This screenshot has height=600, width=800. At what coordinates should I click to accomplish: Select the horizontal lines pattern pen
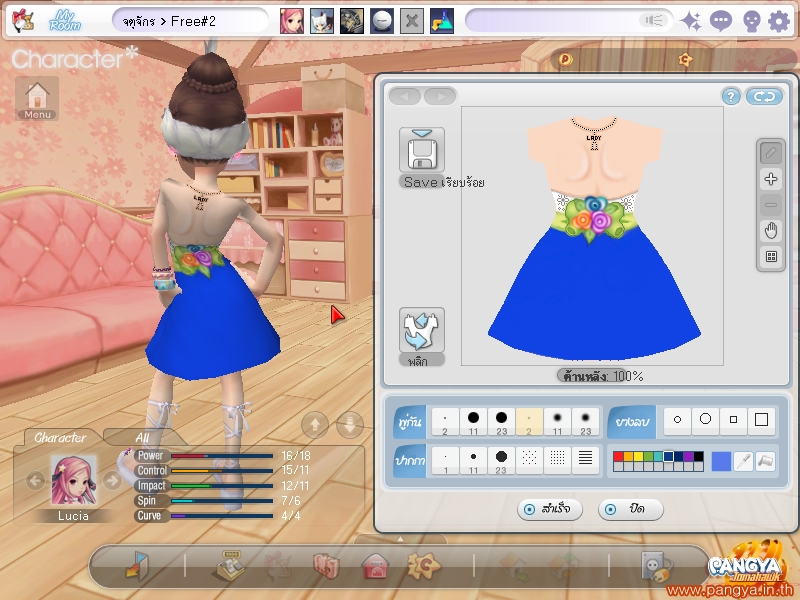pos(585,461)
